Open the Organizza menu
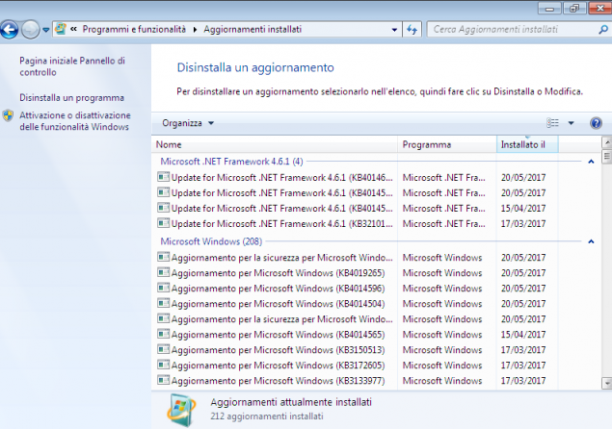This screenshot has height=429, width=612. (188, 123)
